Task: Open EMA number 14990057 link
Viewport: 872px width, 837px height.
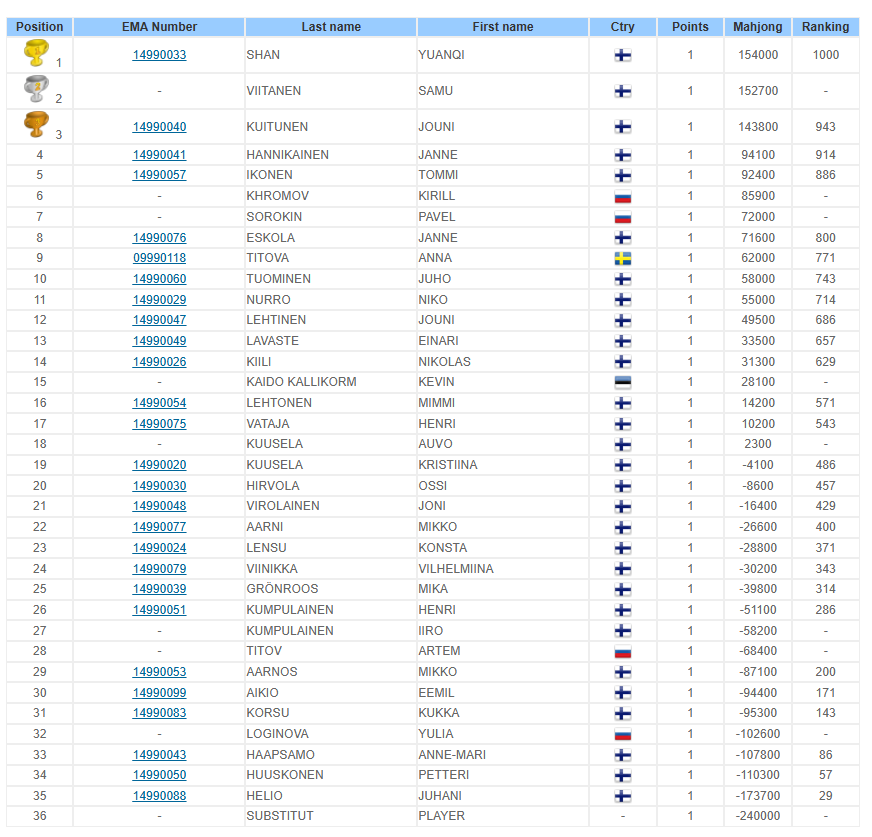Action: click(159, 175)
